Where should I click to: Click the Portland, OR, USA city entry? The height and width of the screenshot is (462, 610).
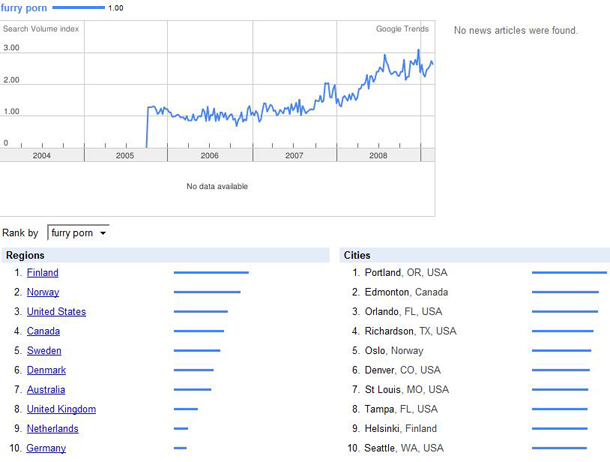406,273
